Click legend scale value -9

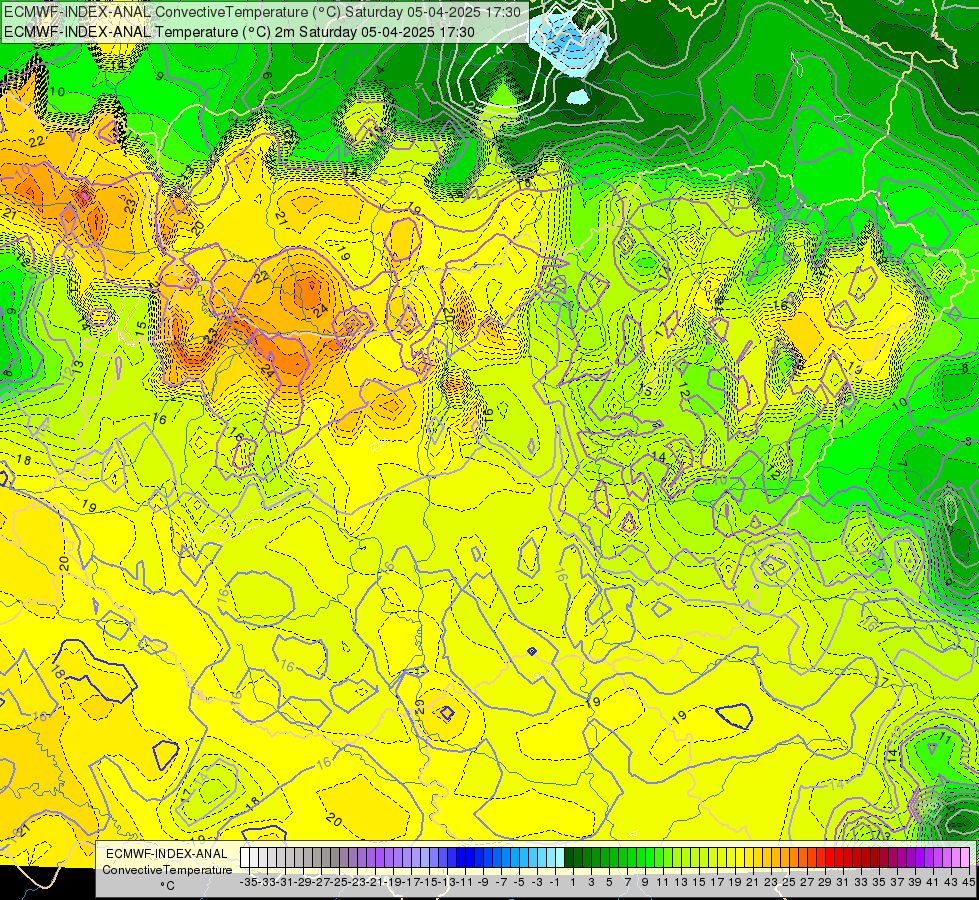[x=483, y=882]
